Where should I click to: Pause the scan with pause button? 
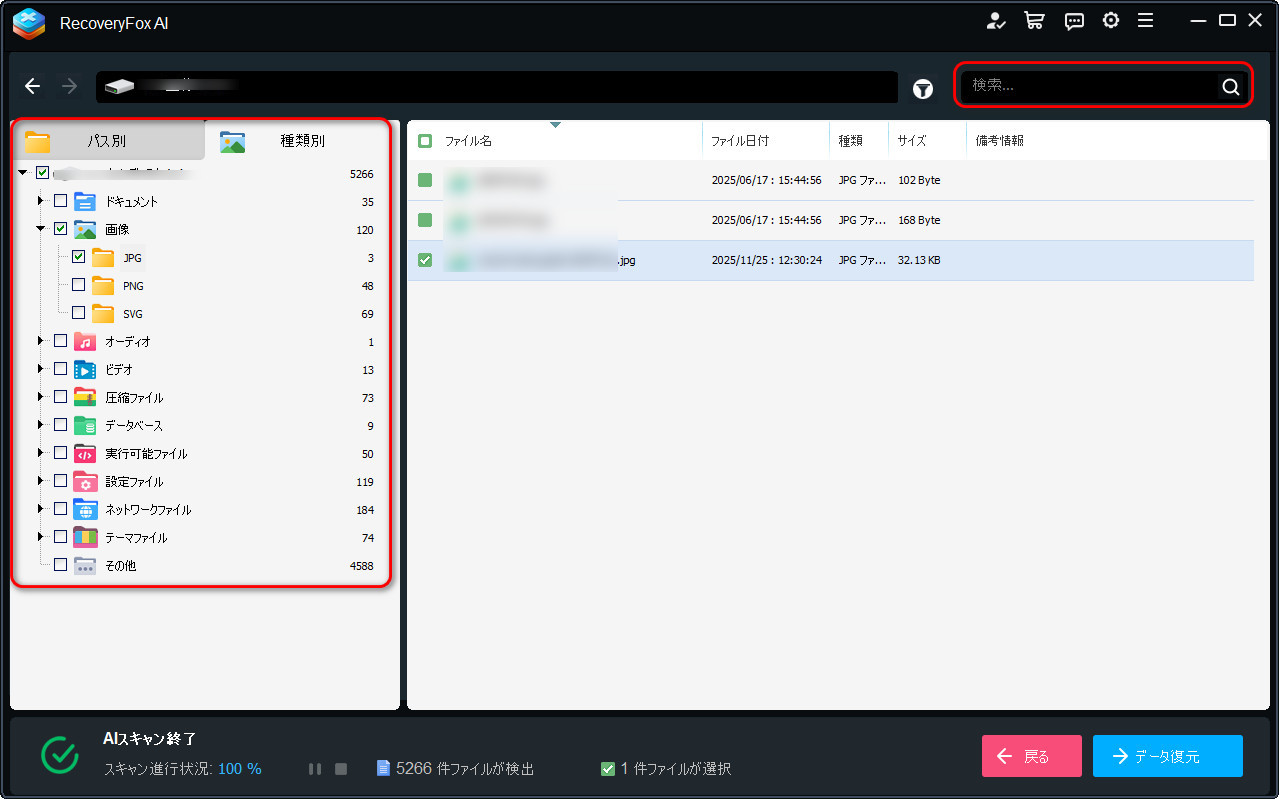[x=315, y=769]
